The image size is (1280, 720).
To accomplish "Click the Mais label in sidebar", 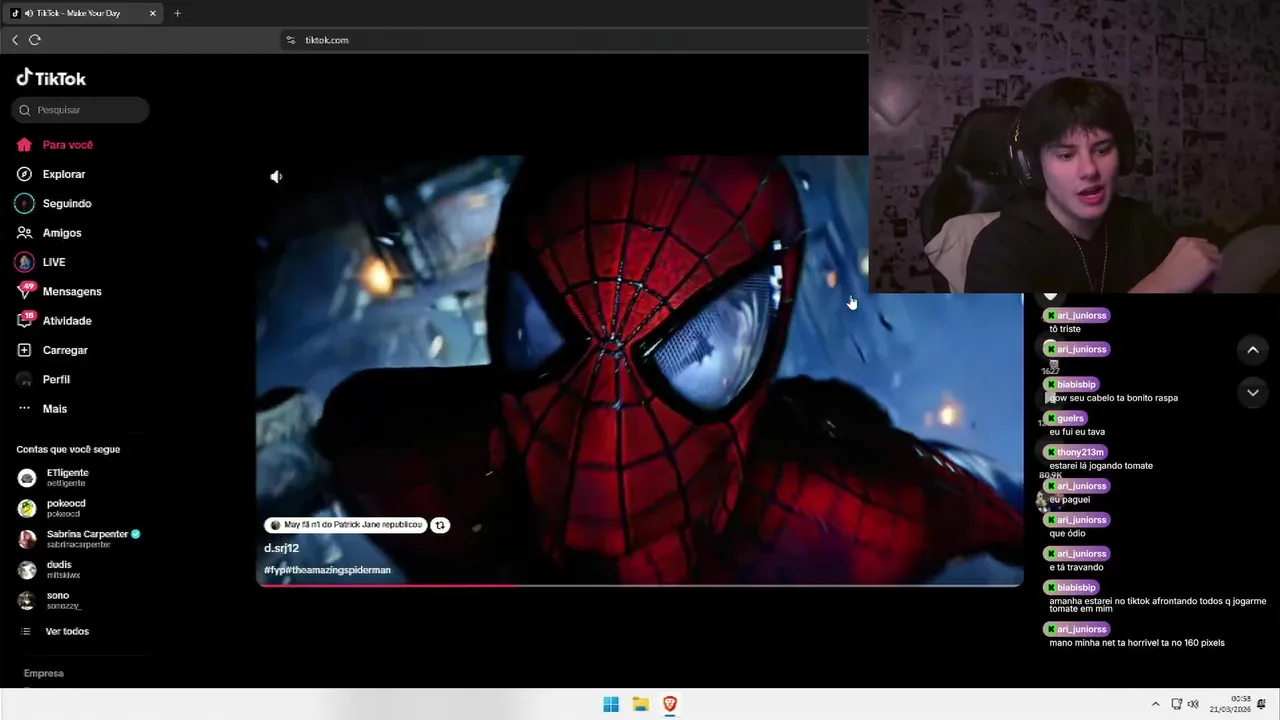I will pyautogui.click(x=55, y=409).
